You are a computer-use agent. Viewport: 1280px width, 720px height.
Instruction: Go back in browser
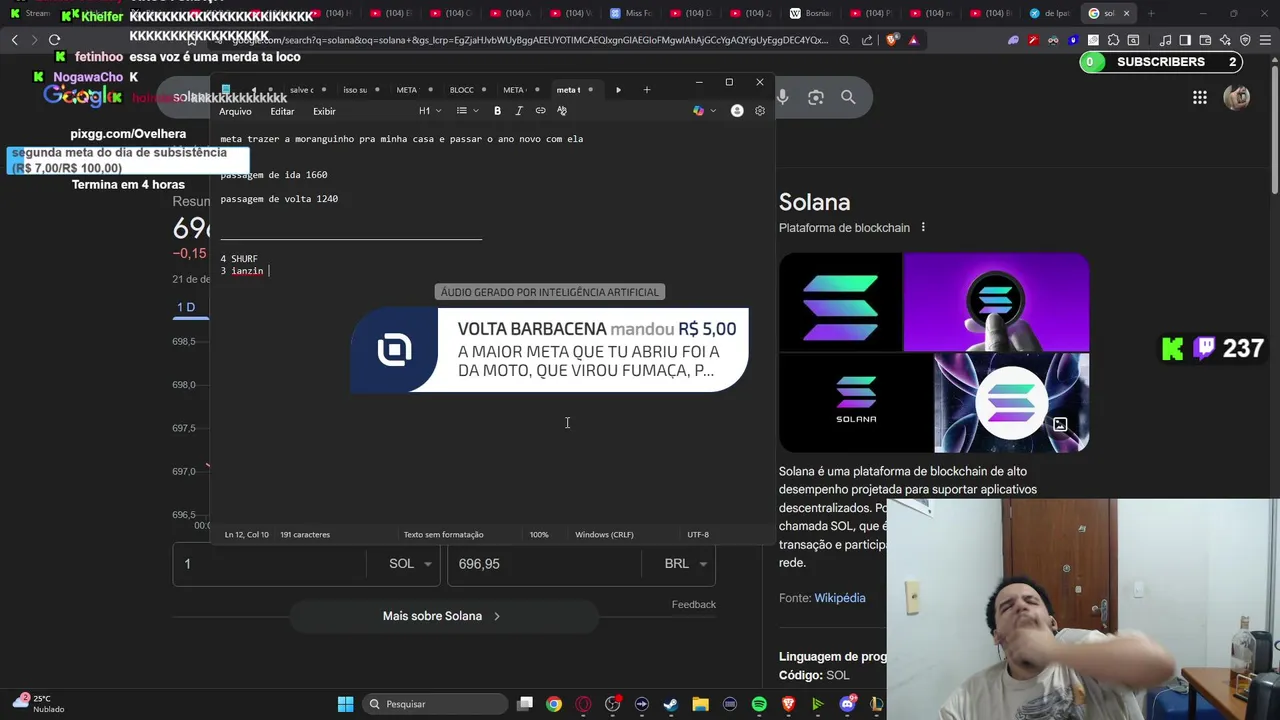pyautogui.click(x=14, y=40)
